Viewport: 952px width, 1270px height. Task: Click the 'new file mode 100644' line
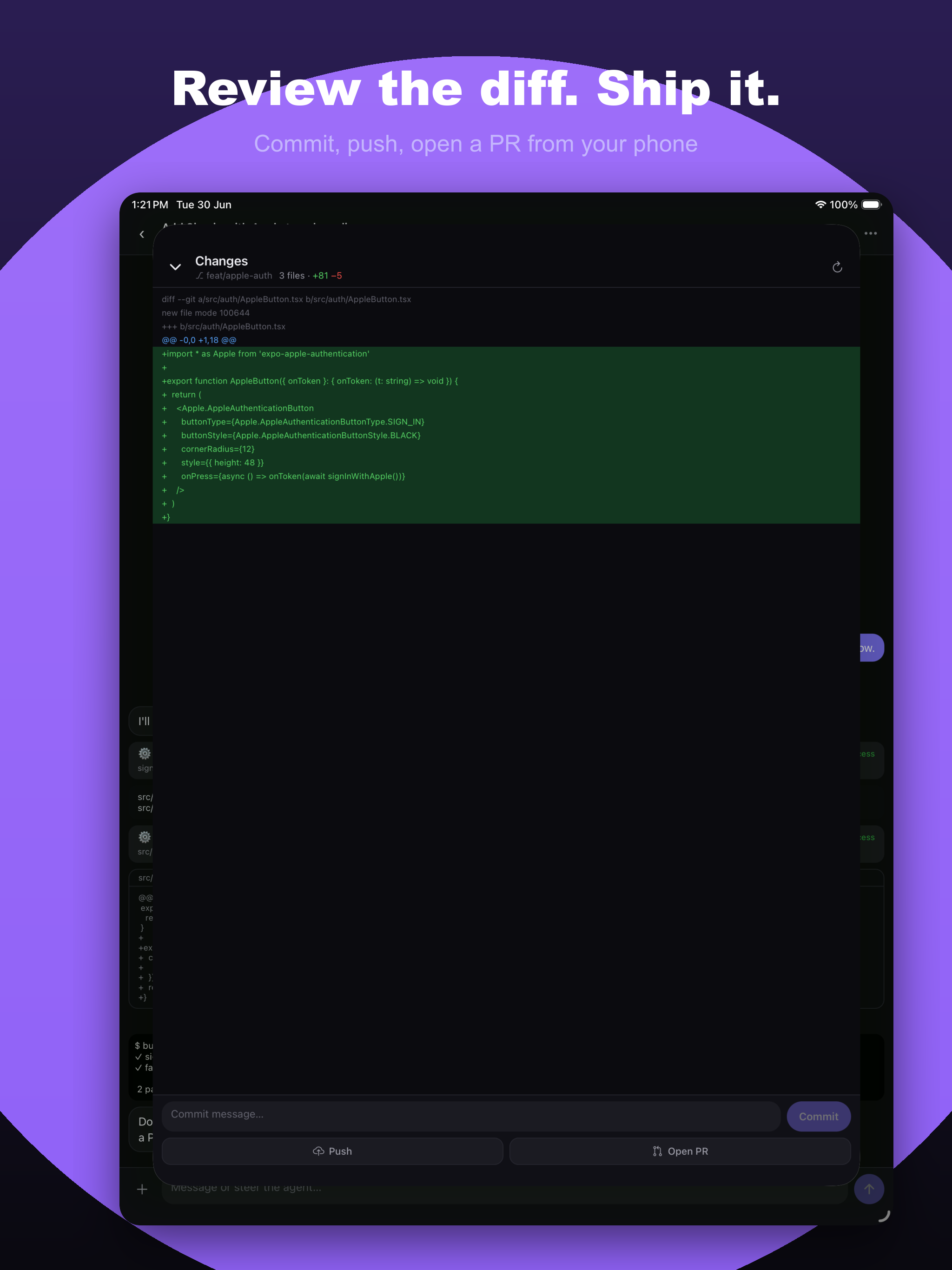click(x=205, y=313)
